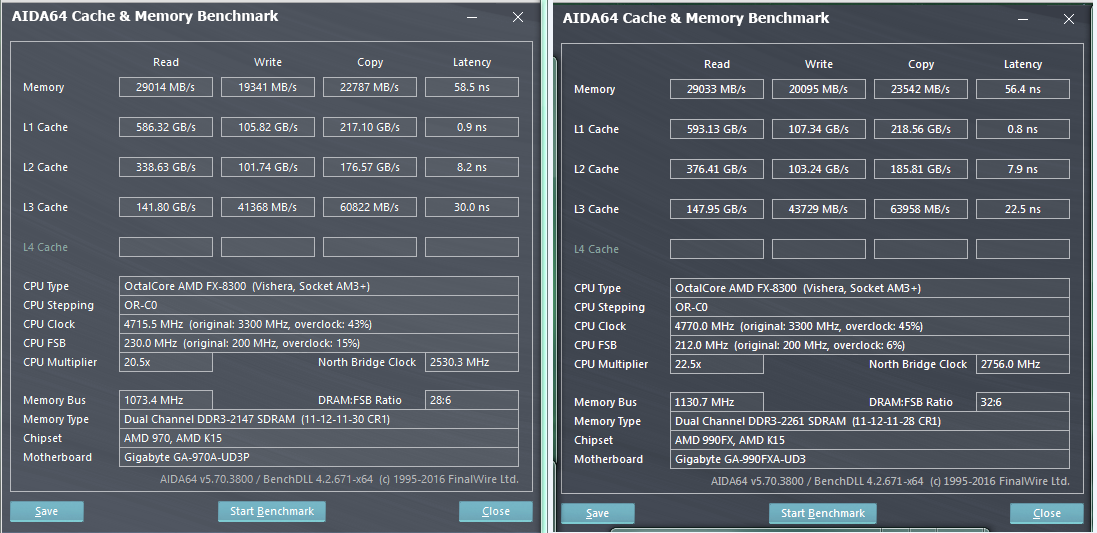Image resolution: width=1097 pixels, height=533 pixels.
Task: Select L3 Cache Latency value 22.5 ns
Action: pos(1023,209)
